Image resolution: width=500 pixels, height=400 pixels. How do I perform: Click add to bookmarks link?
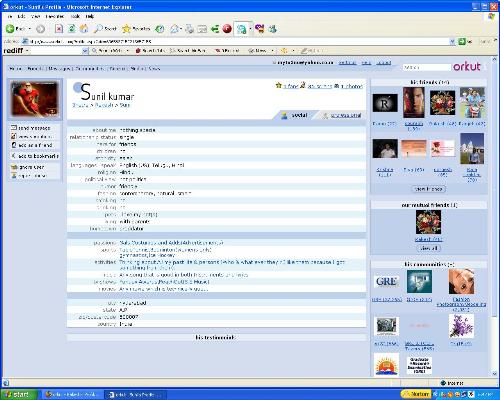[x=38, y=156]
